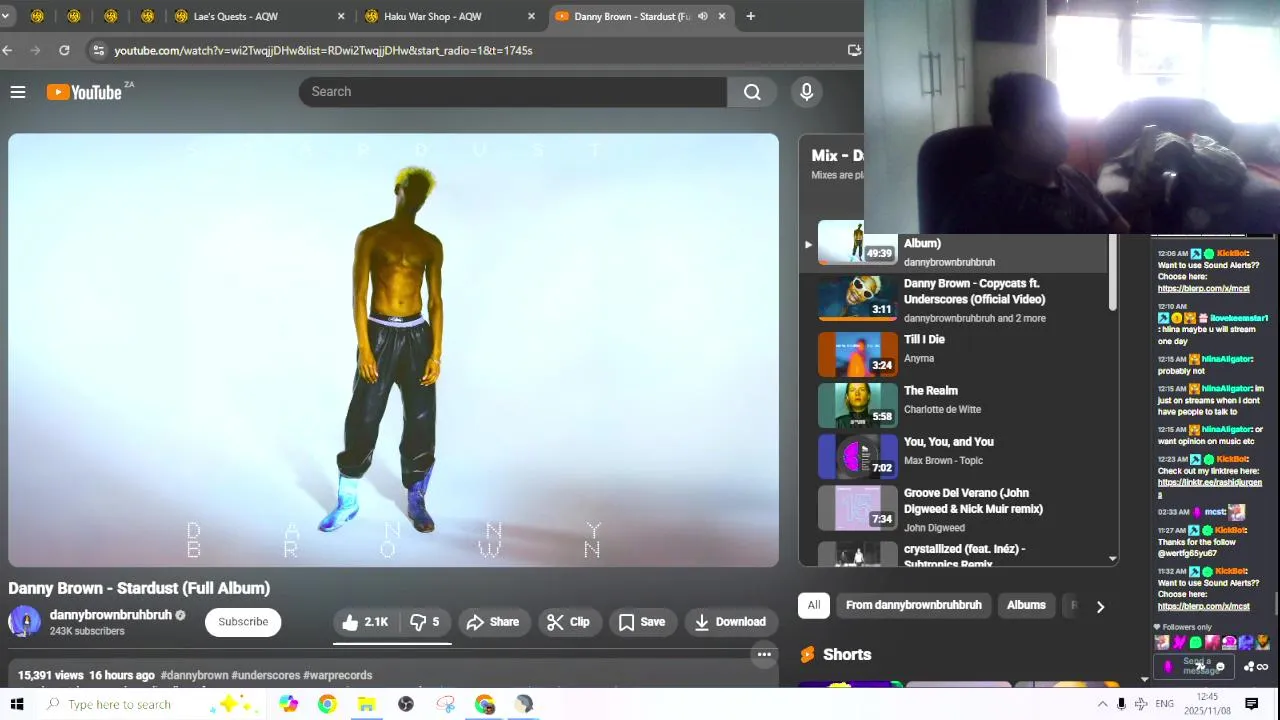Open the ENG language indicator
This screenshot has width=1280, height=720.
pos(1164,704)
